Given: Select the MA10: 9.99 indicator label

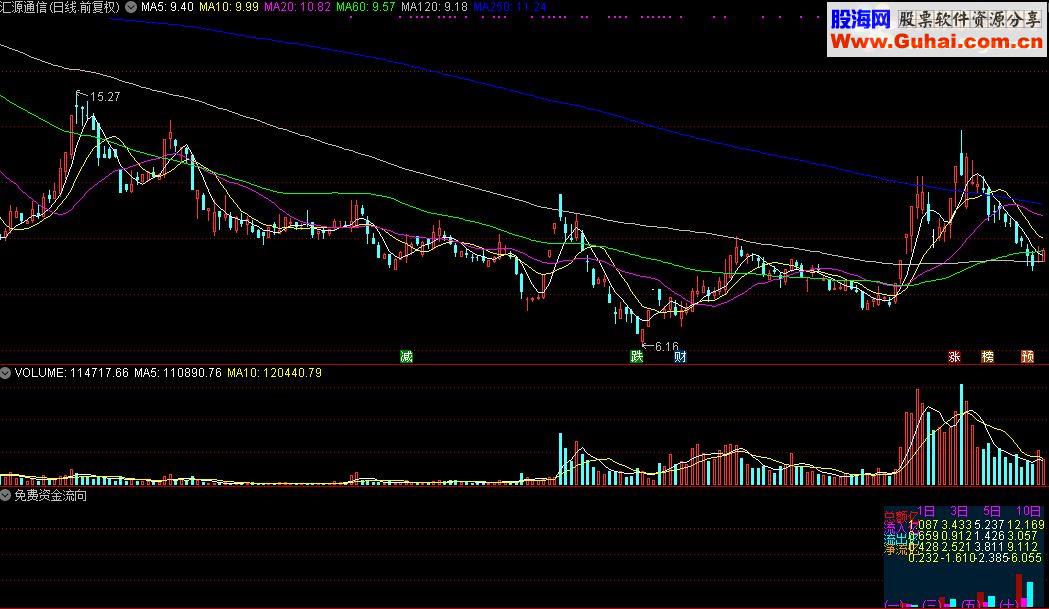Looking at the screenshot, I should tap(229, 7).
